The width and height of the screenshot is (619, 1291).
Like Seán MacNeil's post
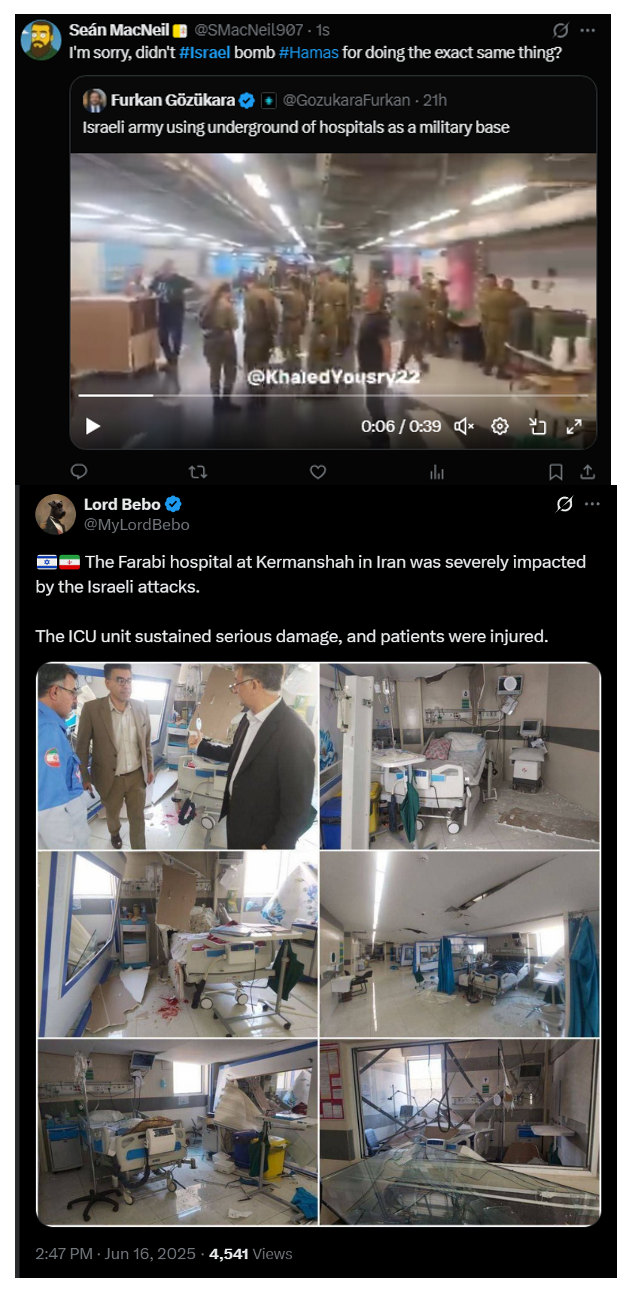point(318,471)
